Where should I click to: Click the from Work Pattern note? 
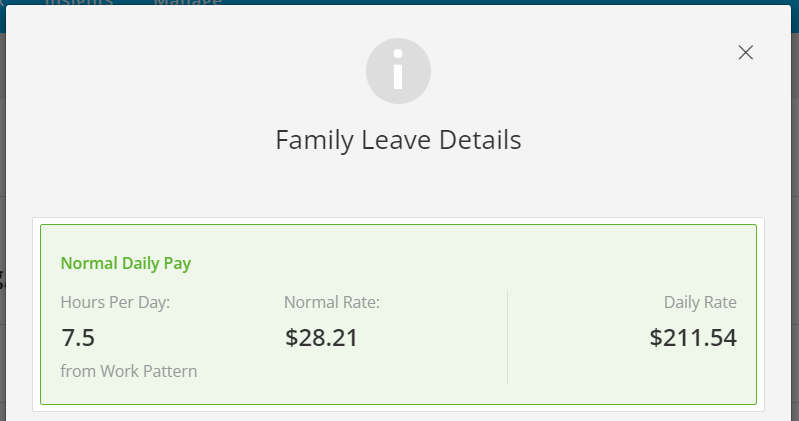pyautogui.click(x=129, y=371)
